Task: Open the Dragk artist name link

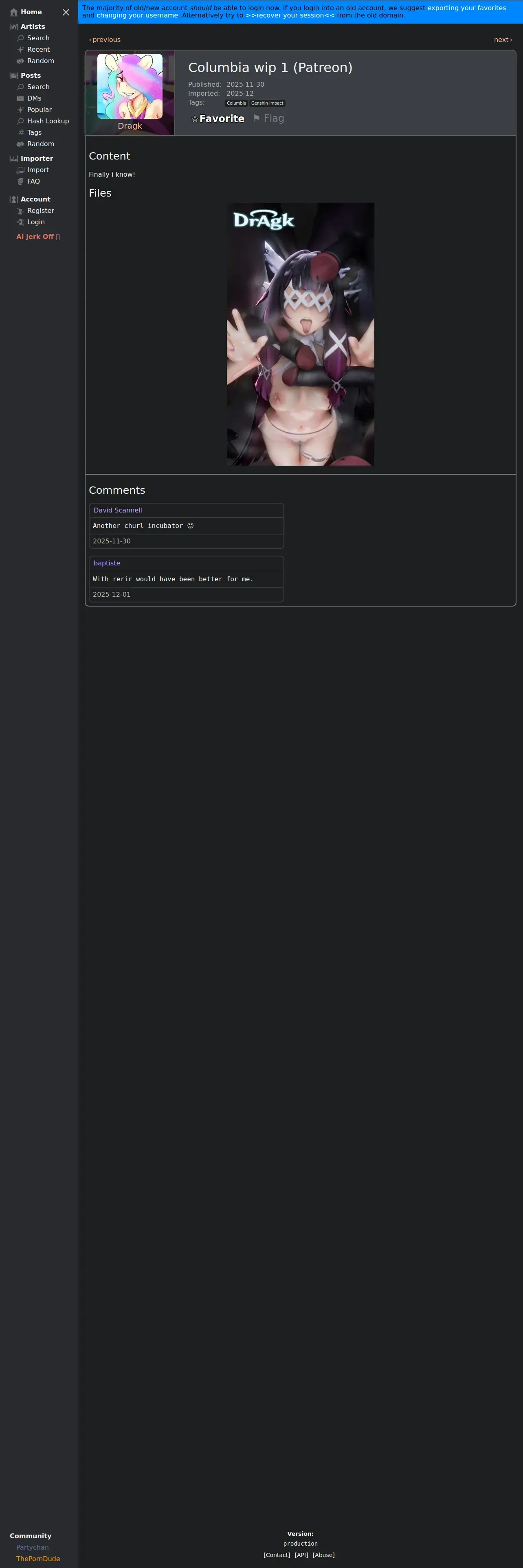Action: 130,126
